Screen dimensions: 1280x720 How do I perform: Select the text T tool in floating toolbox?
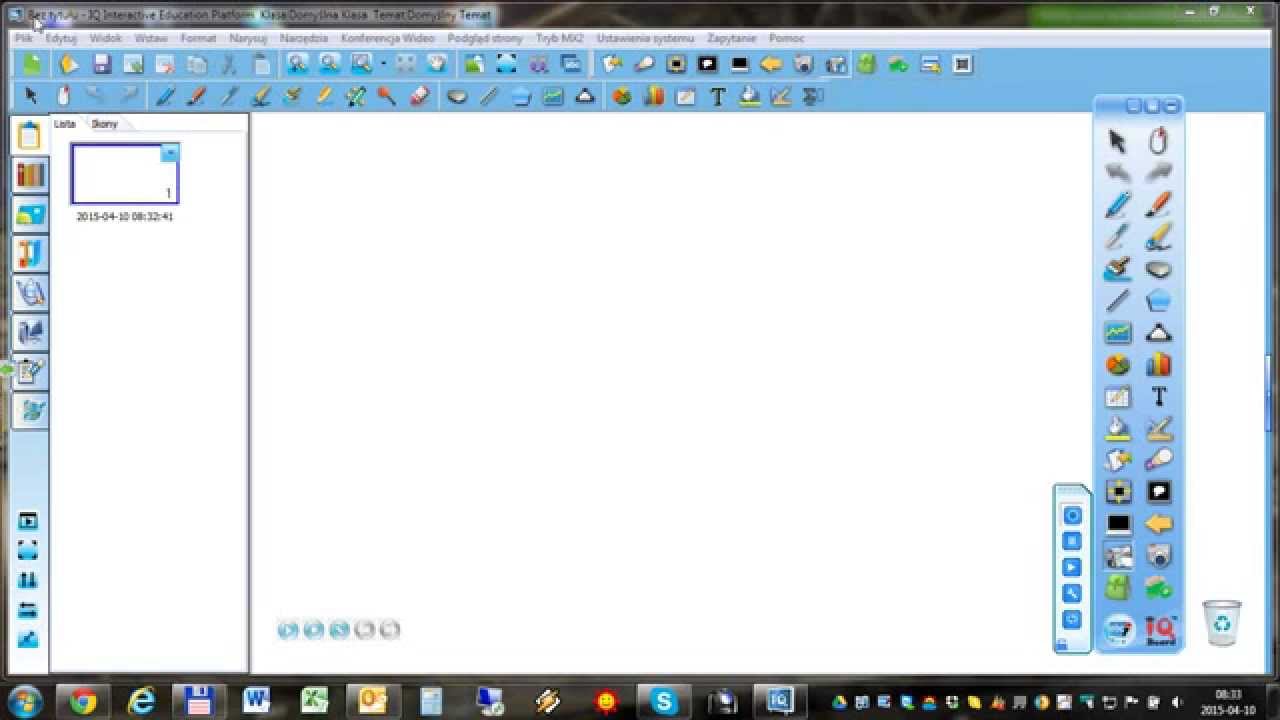click(x=1158, y=397)
